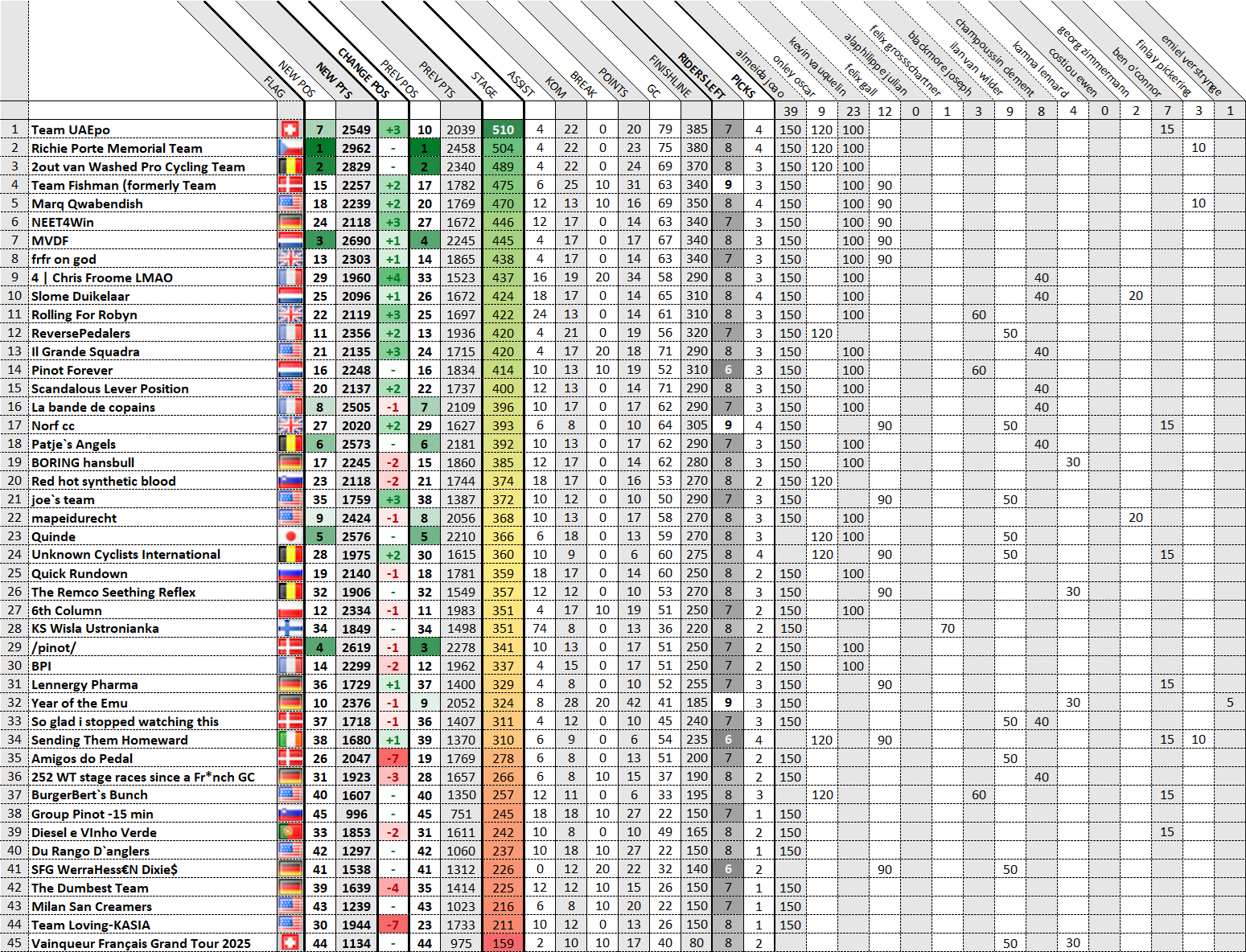Click the +4 position change for Chris Froome LMAO

[x=393, y=277]
